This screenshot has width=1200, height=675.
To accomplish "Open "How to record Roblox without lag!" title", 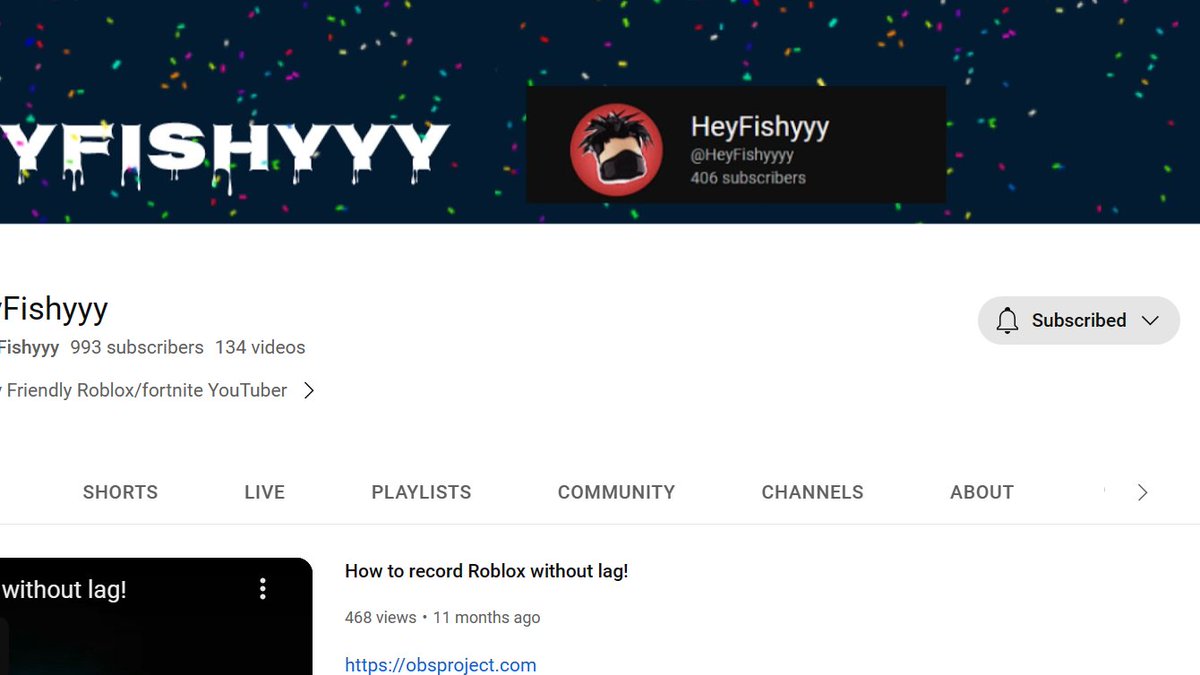I will pyautogui.click(x=486, y=571).
